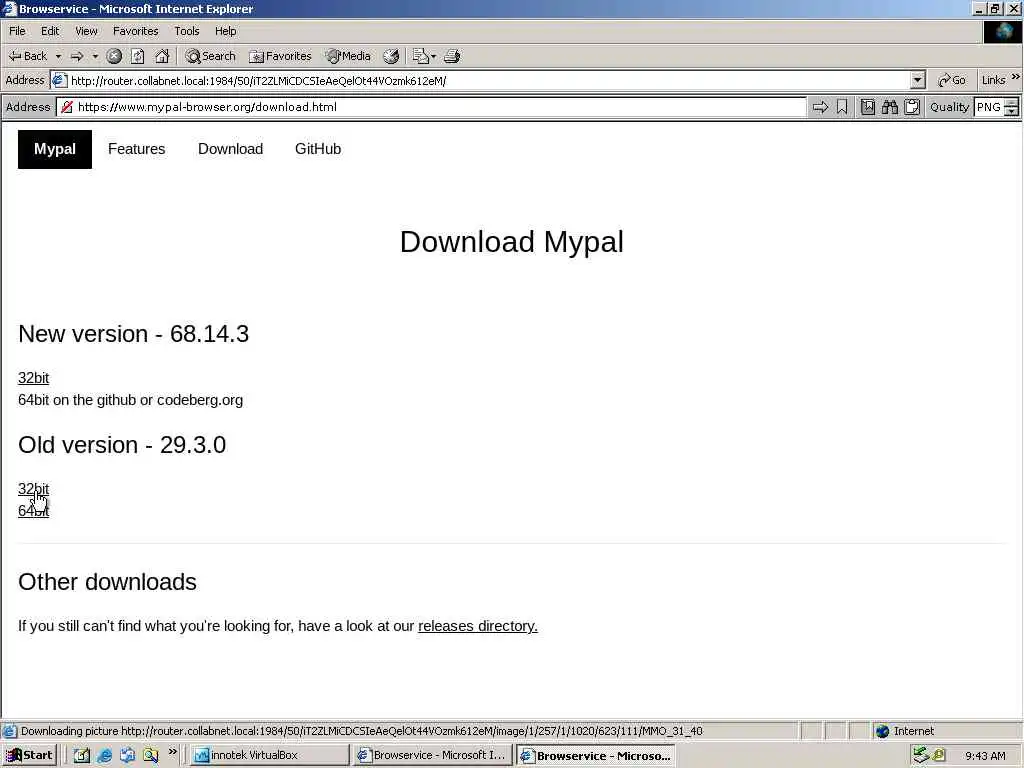Open the Tools menu
The image size is (1024, 768).
[x=186, y=31]
